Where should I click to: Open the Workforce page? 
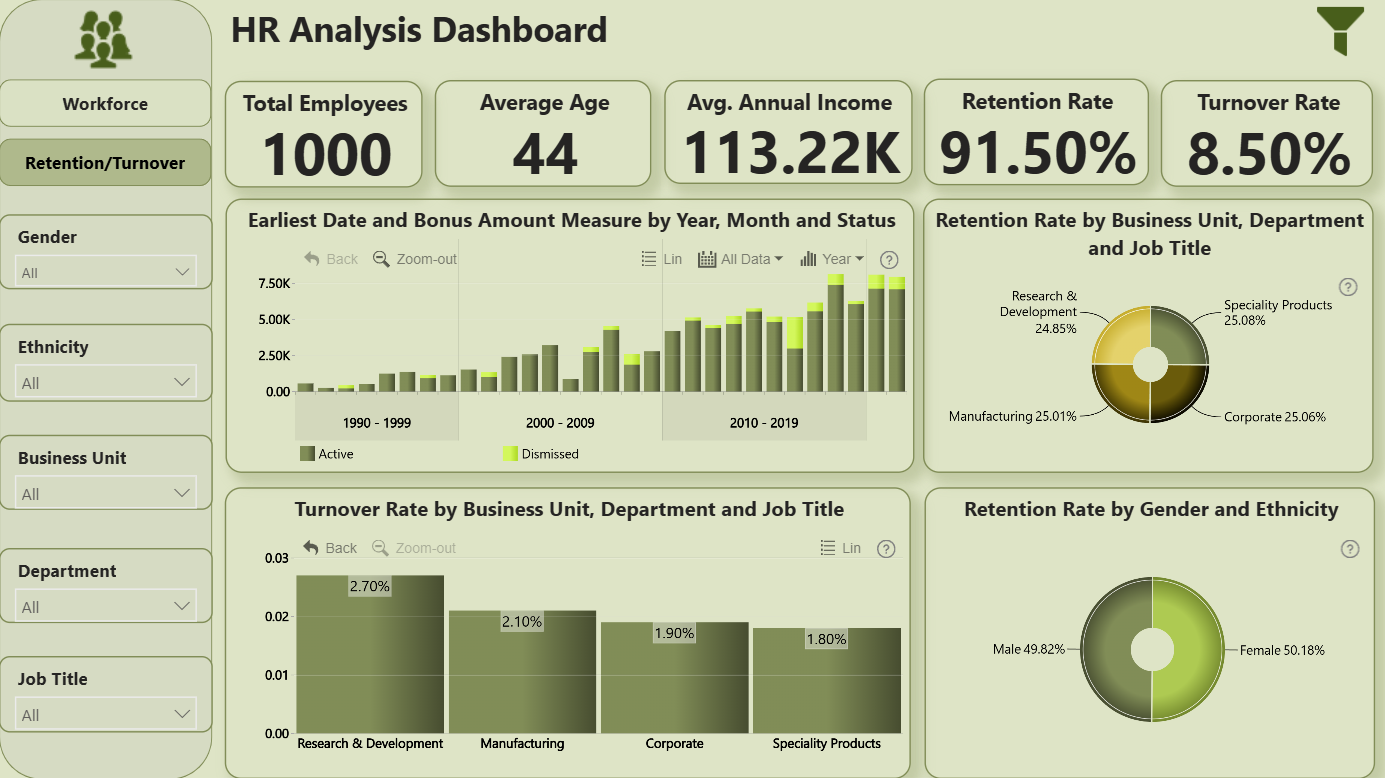pyautogui.click(x=105, y=104)
